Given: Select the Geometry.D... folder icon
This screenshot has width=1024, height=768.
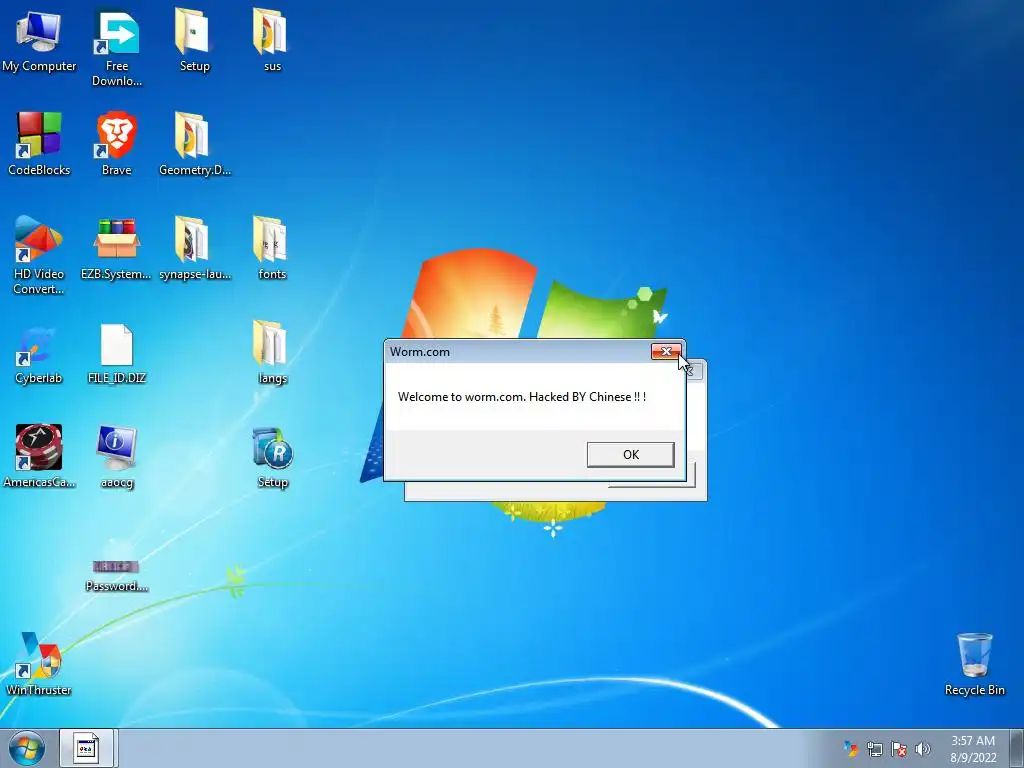Looking at the screenshot, I should [194, 144].
